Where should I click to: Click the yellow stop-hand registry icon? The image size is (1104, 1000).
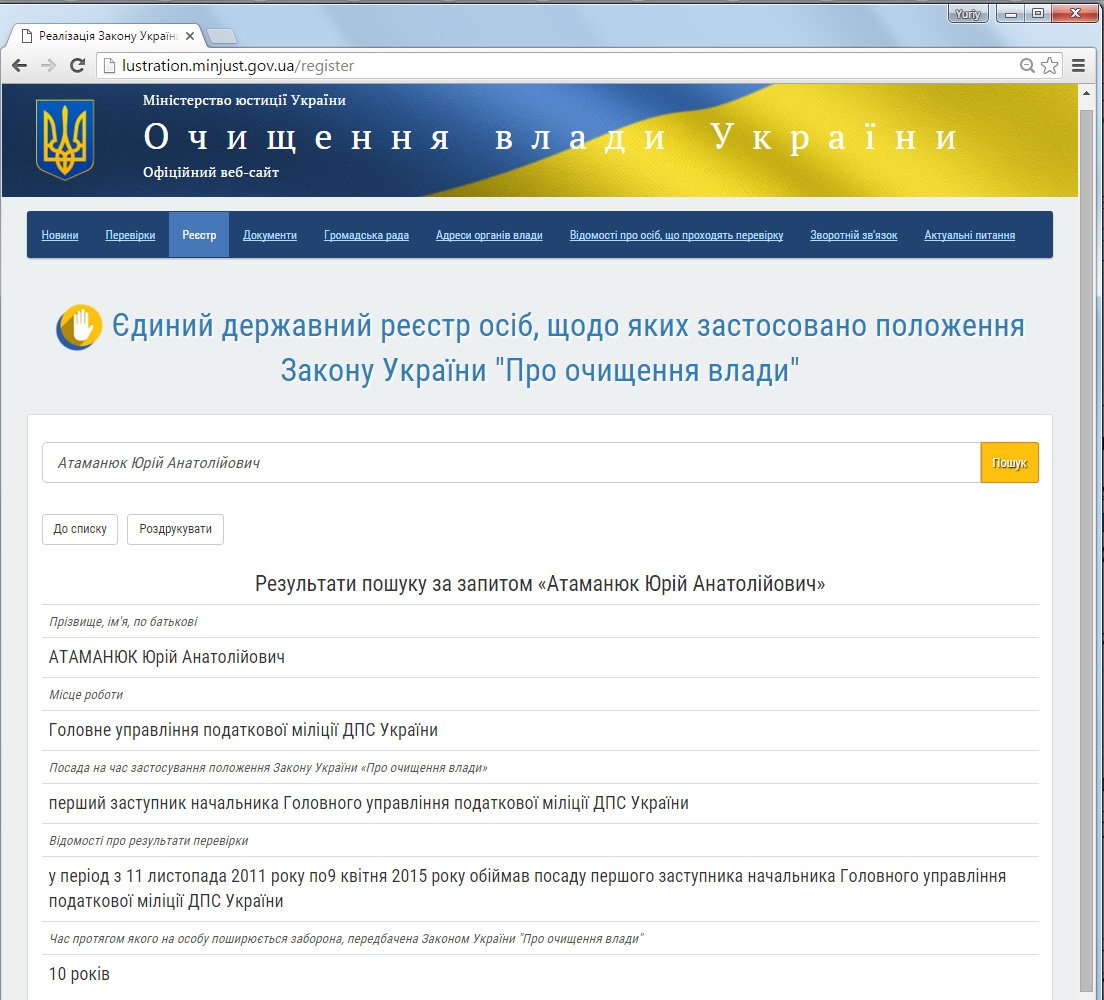(x=78, y=326)
